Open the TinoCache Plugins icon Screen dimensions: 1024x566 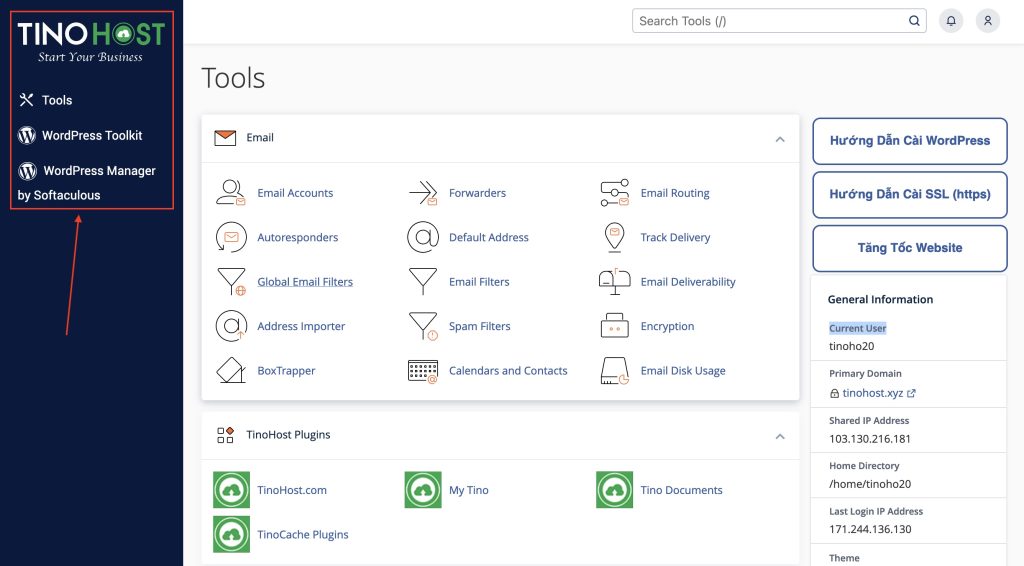pyautogui.click(x=231, y=534)
